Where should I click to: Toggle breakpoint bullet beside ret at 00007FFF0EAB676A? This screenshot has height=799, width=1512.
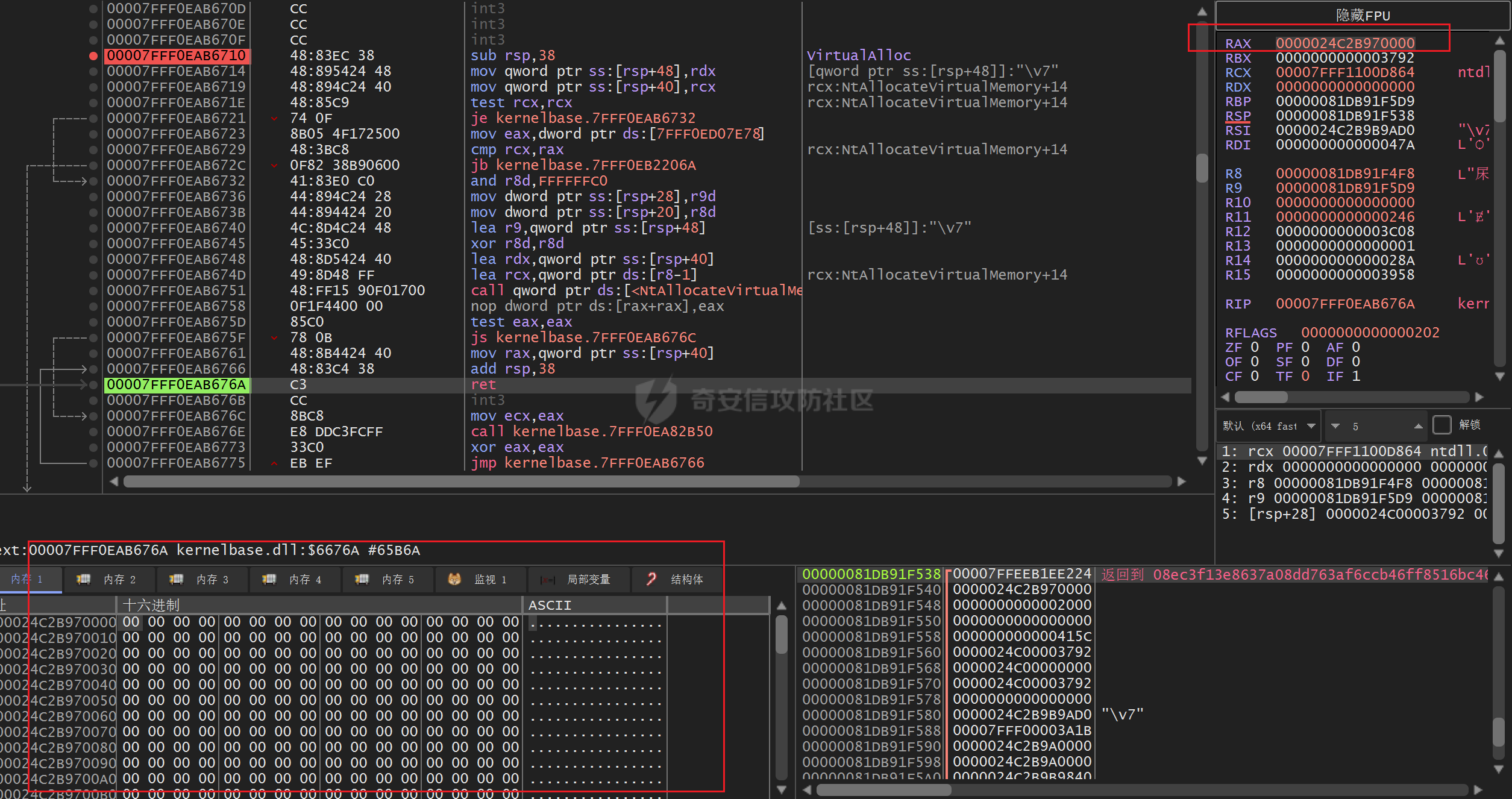click(x=93, y=385)
